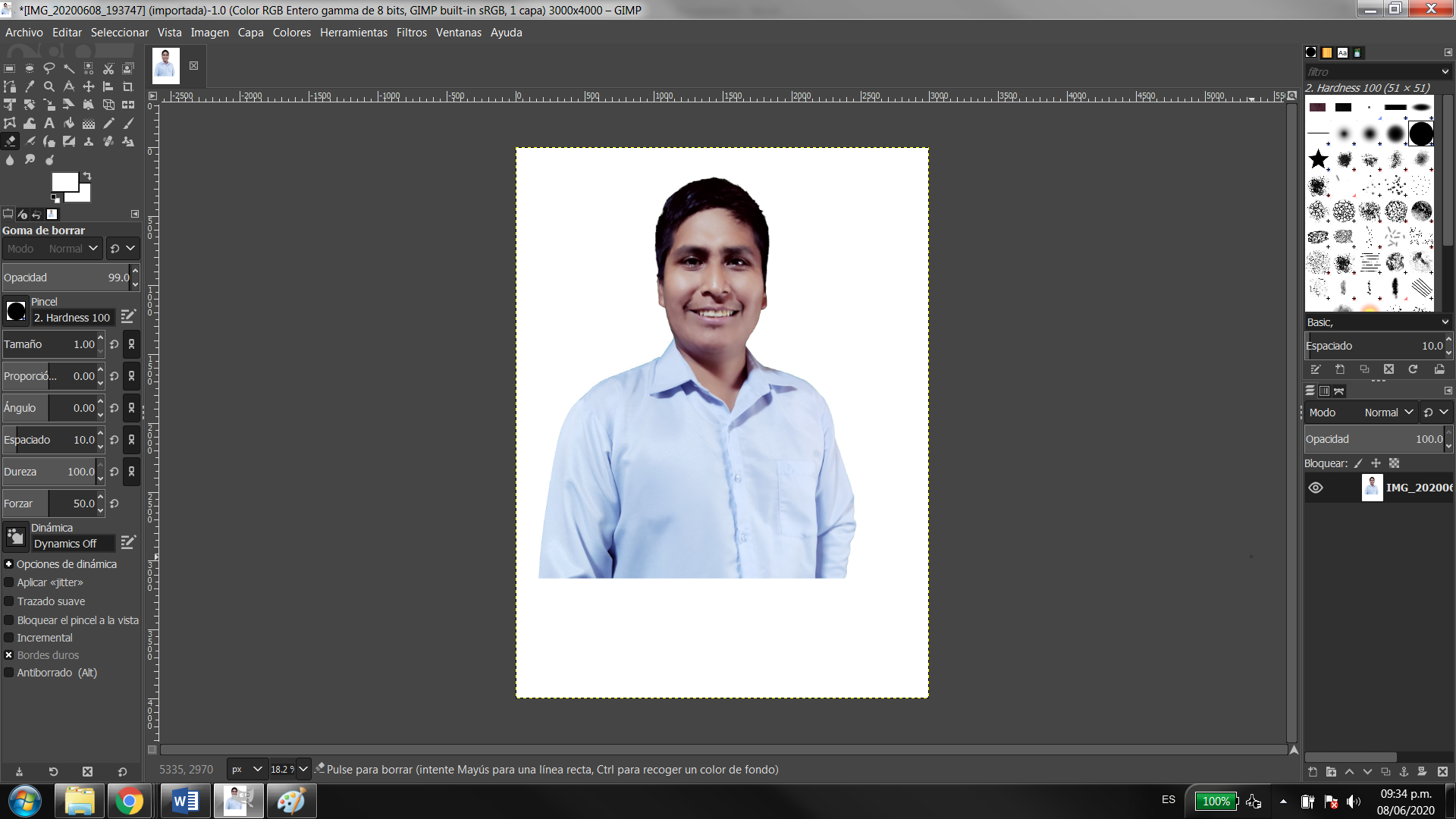Screen dimensions: 1456x819
Task: Open Google Chrome from the taskbar
Action: tap(130, 801)
